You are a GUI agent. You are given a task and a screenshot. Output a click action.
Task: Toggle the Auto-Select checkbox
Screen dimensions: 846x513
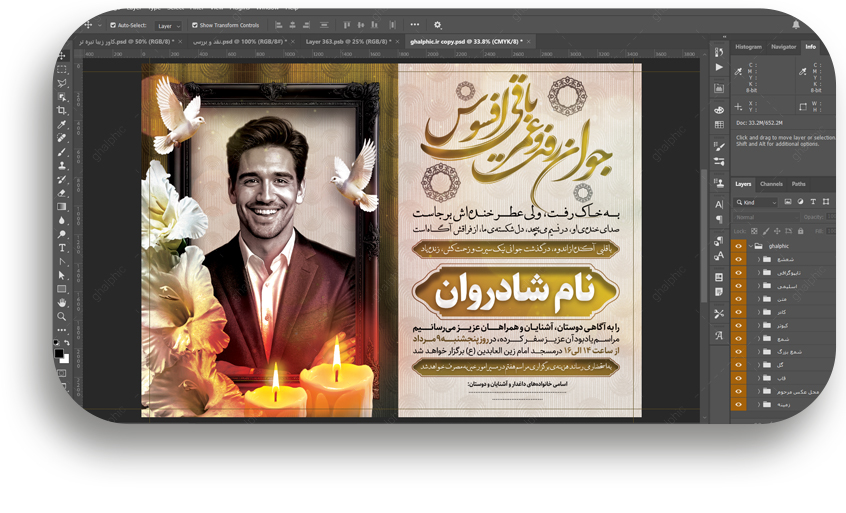coord(113,25)
